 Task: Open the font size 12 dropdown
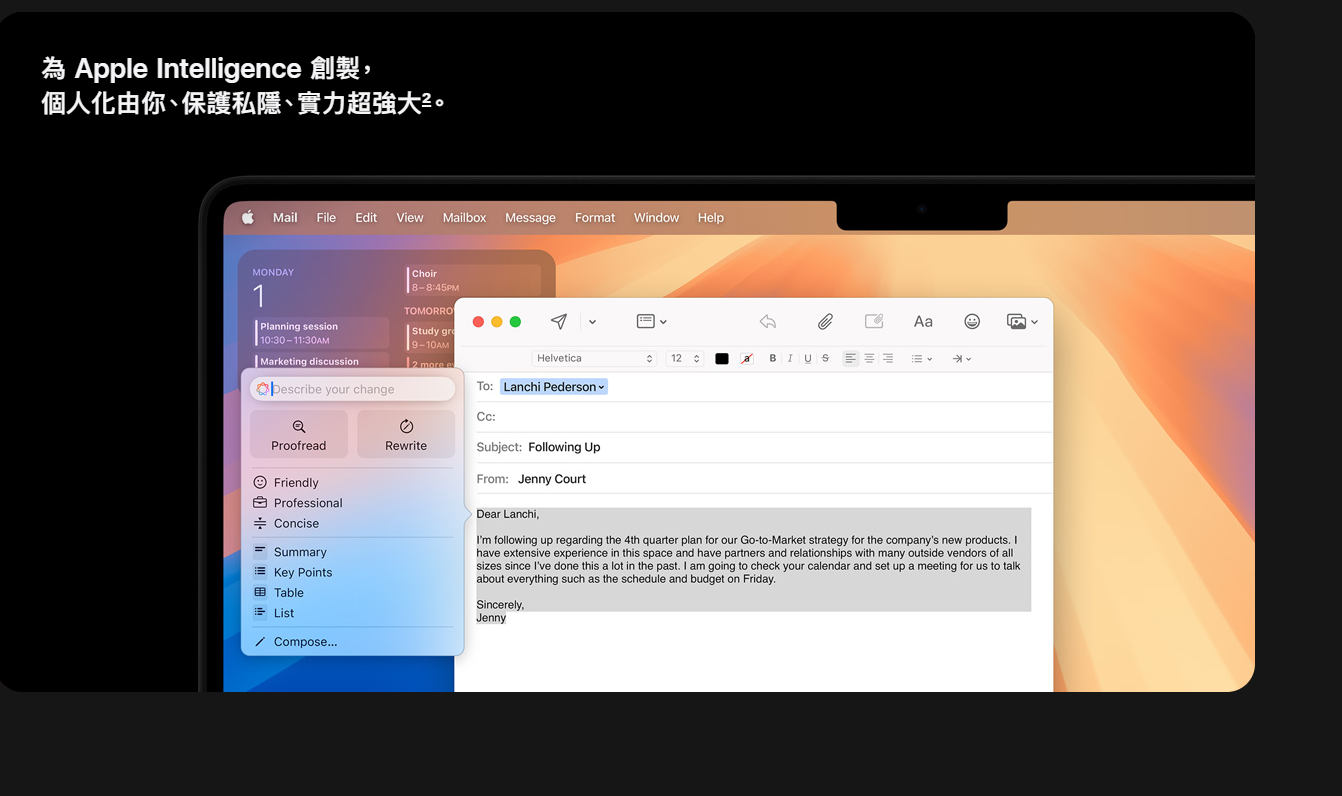tap(684, 358)
